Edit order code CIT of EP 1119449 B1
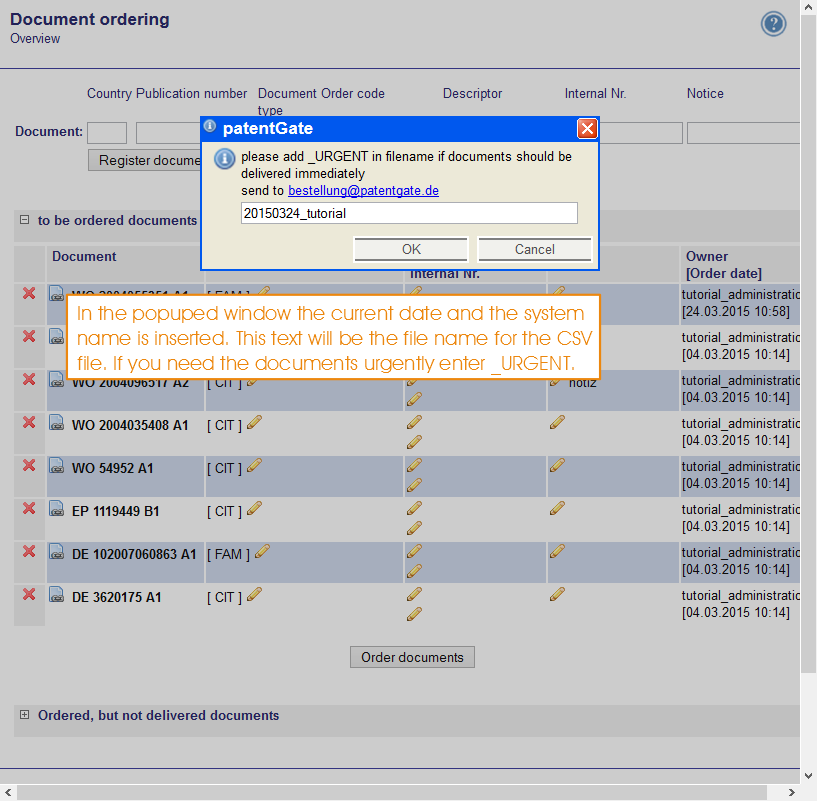Image resolution: width=817 pixels, height=801 pixels. pyautogui.click(x=254, y=508)
